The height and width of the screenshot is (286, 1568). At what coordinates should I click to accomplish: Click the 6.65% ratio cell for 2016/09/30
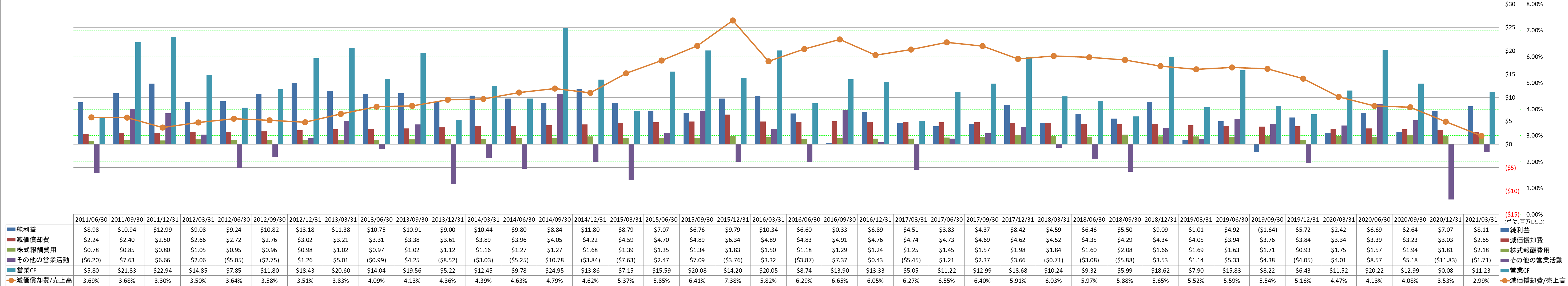coord(839,280)
